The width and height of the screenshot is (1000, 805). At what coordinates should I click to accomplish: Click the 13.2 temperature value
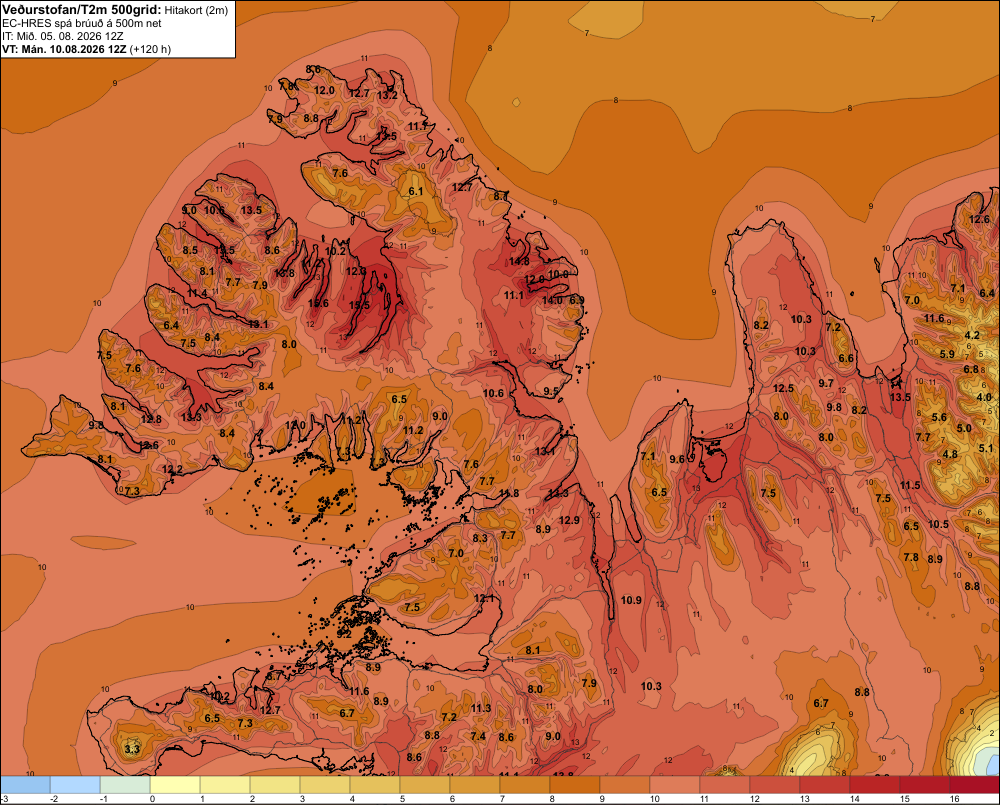click(x=387, y=96)
